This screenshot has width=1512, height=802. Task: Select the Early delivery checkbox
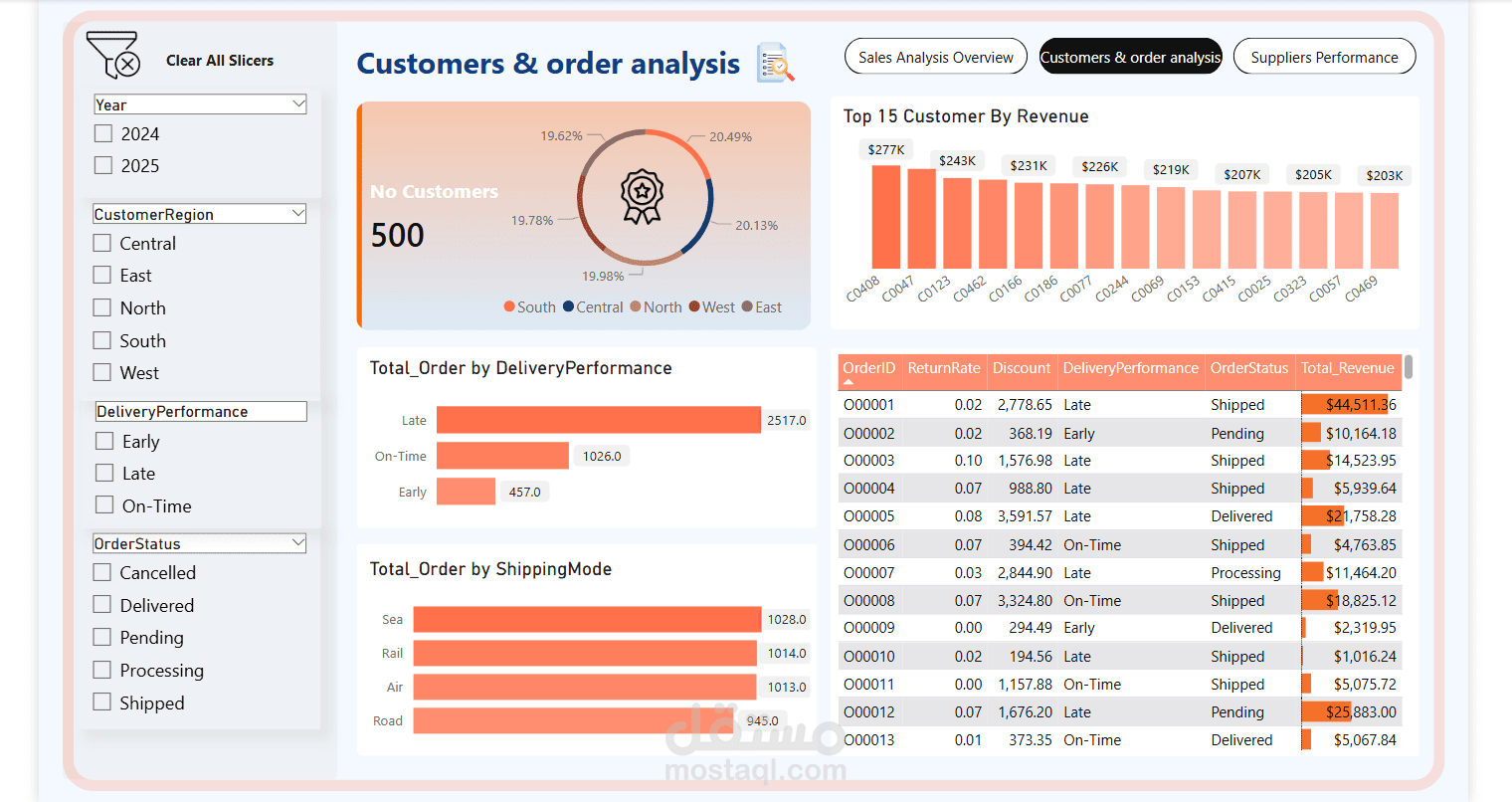(x=104, y=441)
